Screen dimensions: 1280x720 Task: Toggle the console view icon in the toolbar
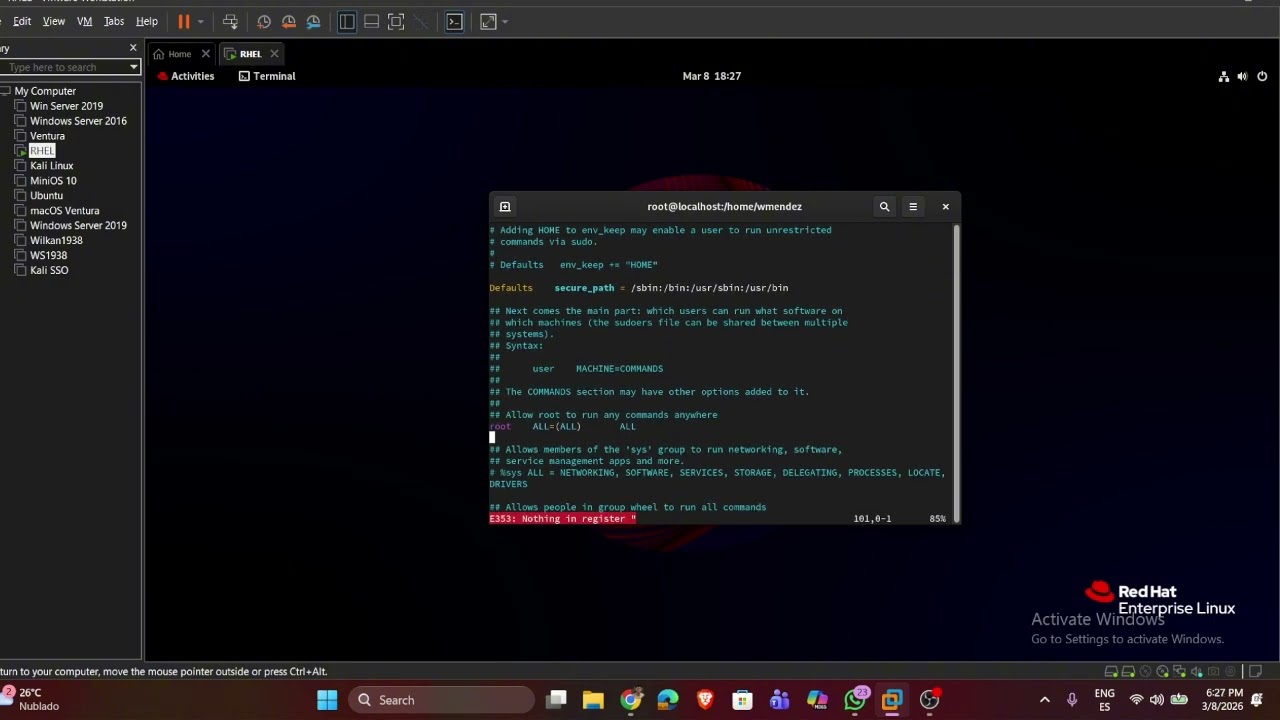point(454,21)
